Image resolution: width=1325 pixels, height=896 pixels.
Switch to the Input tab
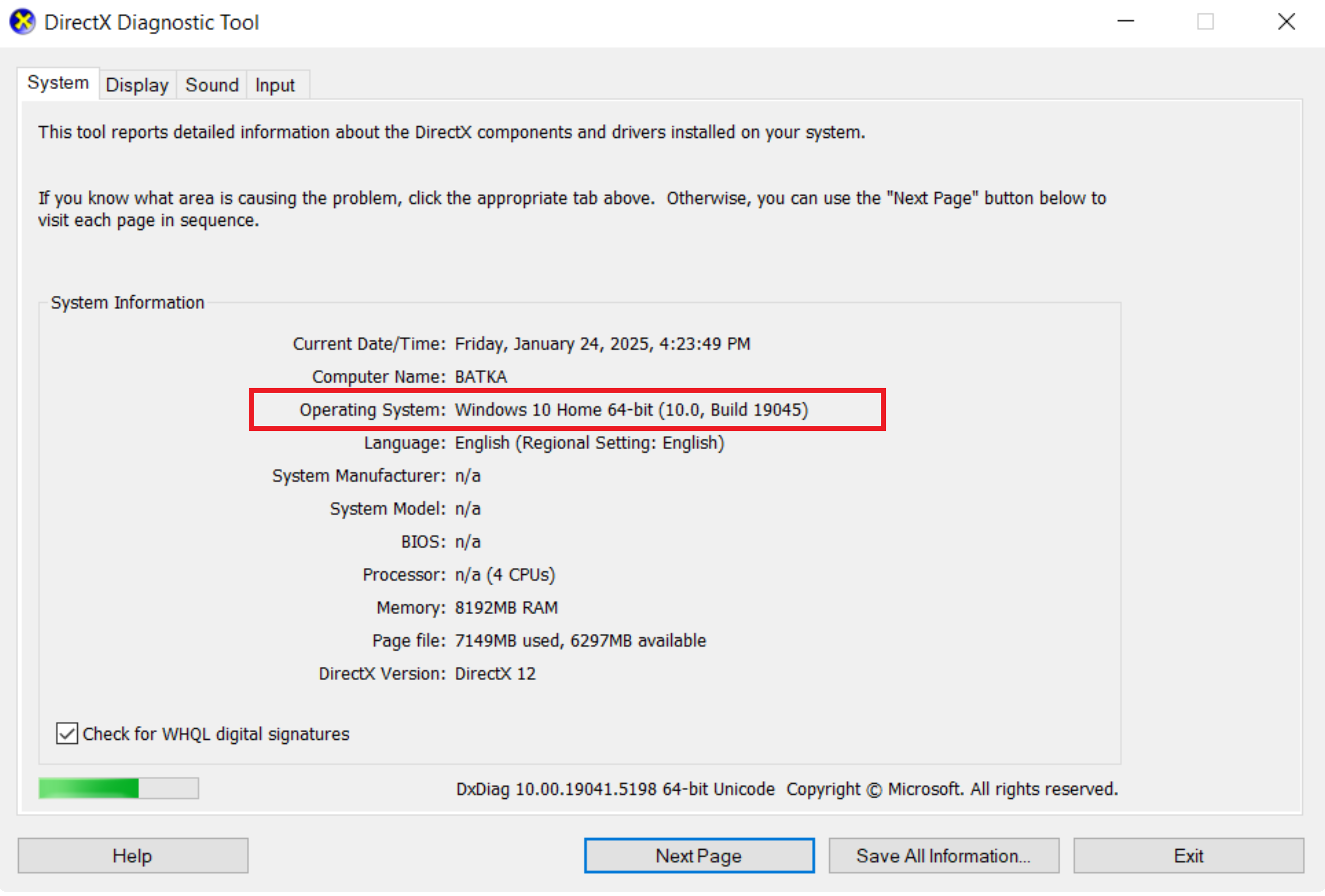[275, 86]
